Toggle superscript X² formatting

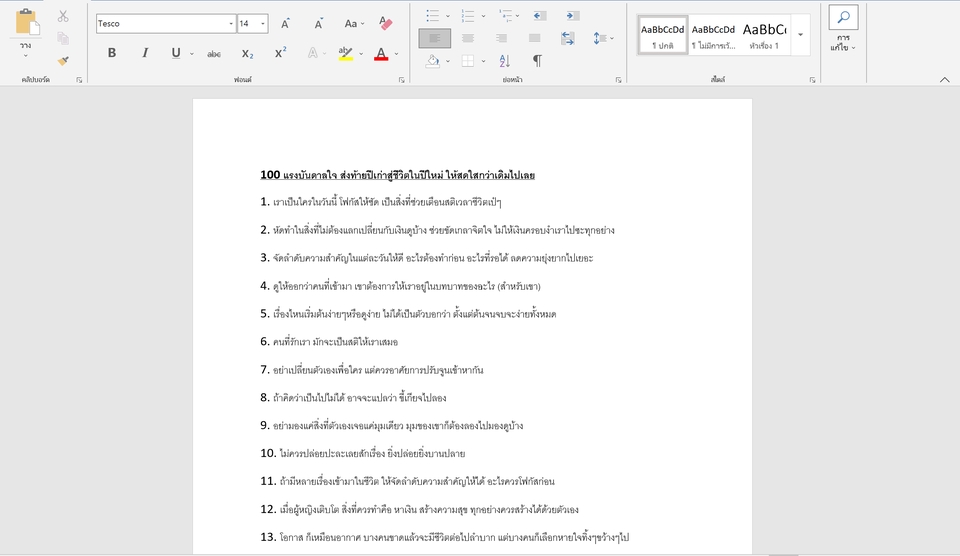(280, 53)
